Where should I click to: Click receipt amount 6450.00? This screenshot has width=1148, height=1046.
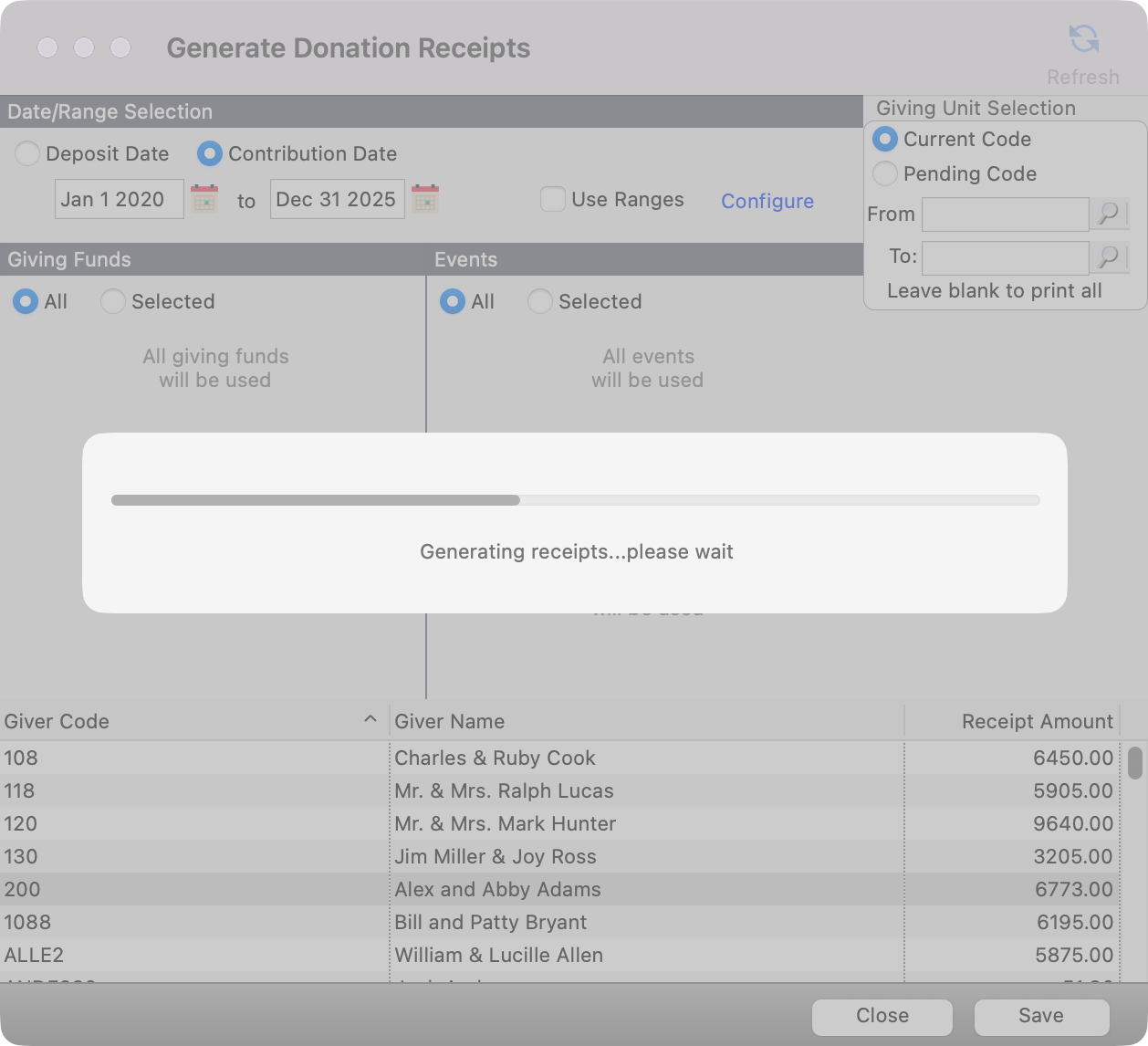tap(1073, 758)
